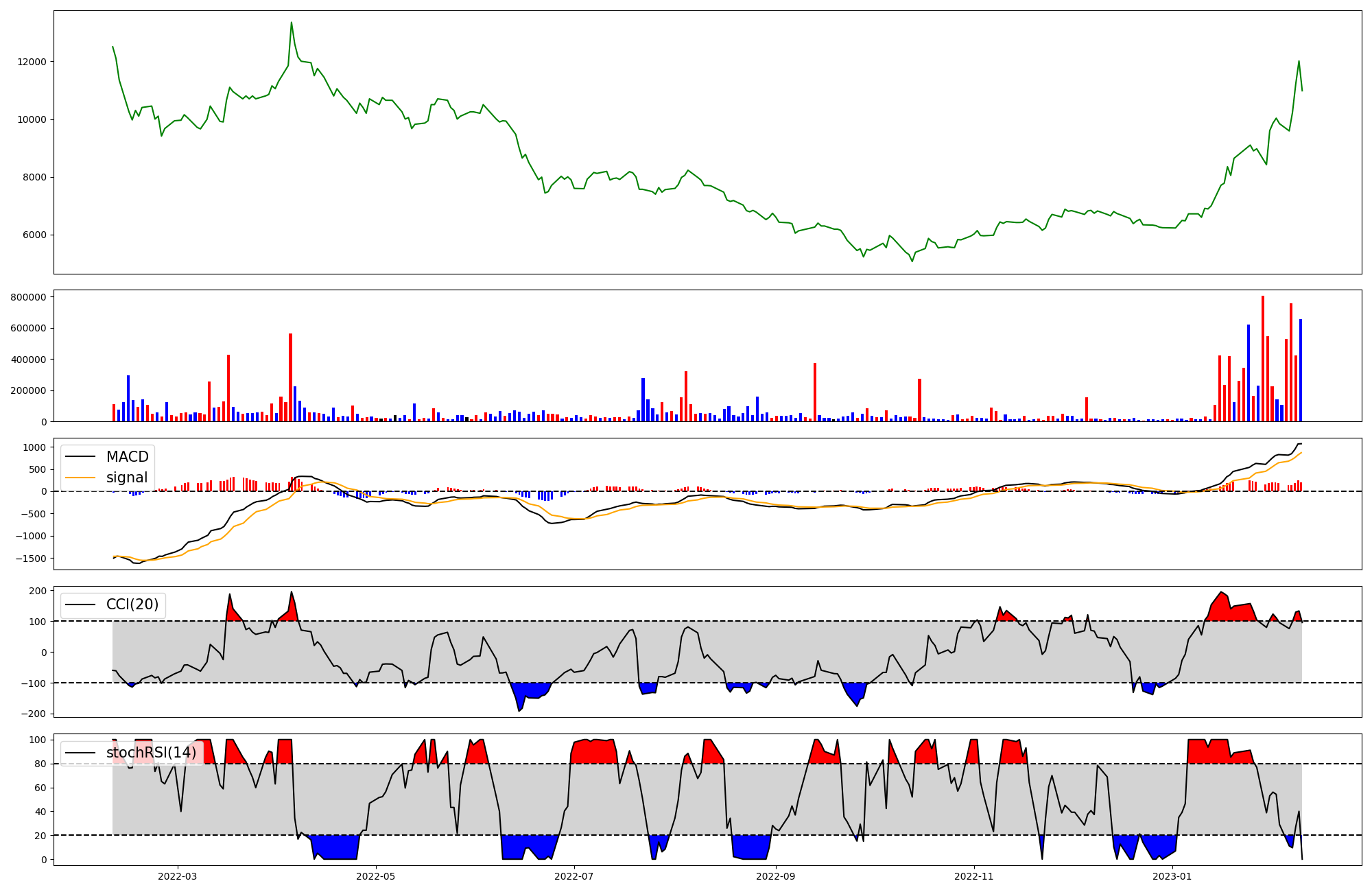The width and height of the screenshot is (1372, 892).
Task: Click the orange signal legend line swatch
Action: [82, 478]
